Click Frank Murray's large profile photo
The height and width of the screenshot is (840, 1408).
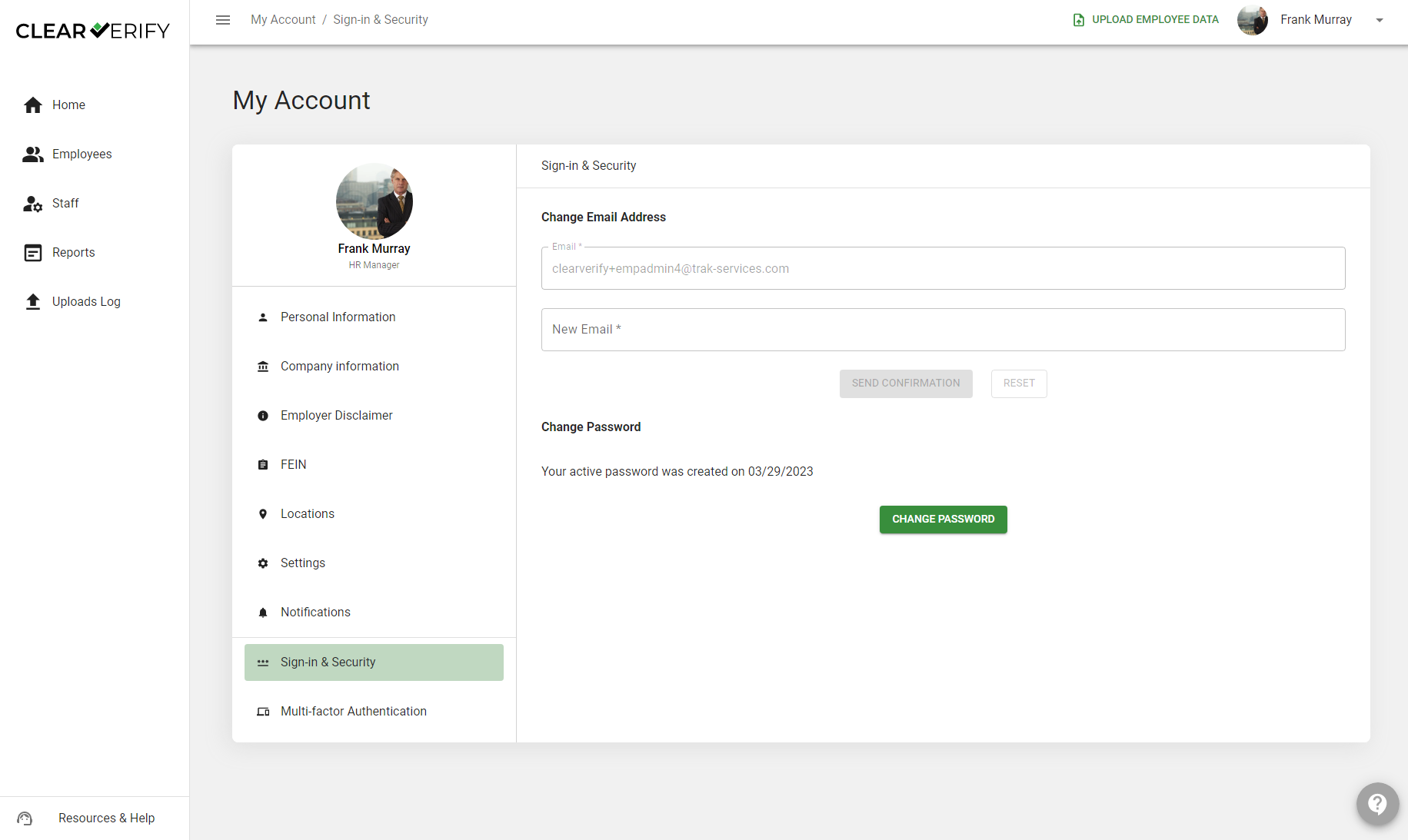pos(374,201)
